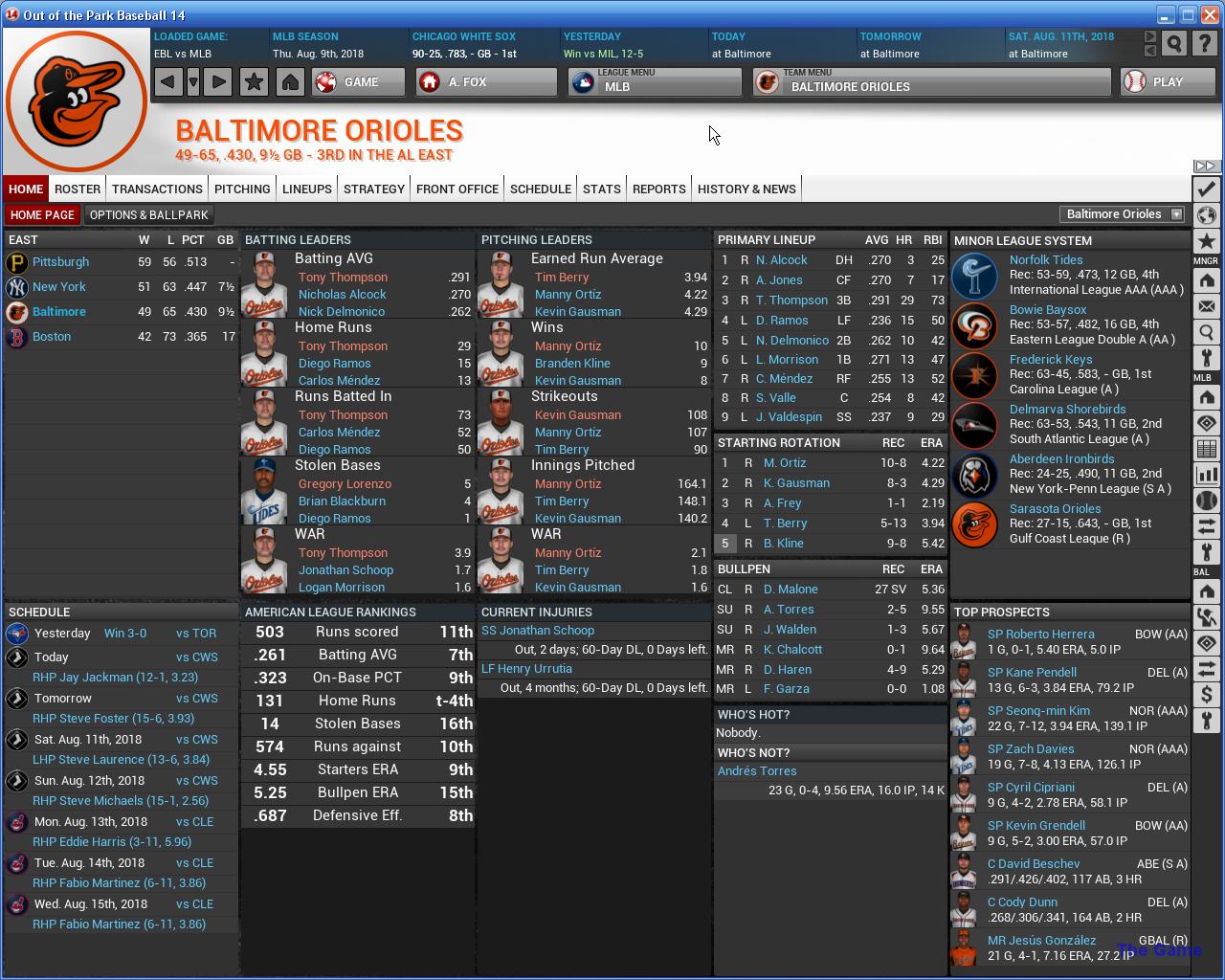Open the globe icon in the right sidebar
This screenshot has width=1225, height=980.
1206,215
